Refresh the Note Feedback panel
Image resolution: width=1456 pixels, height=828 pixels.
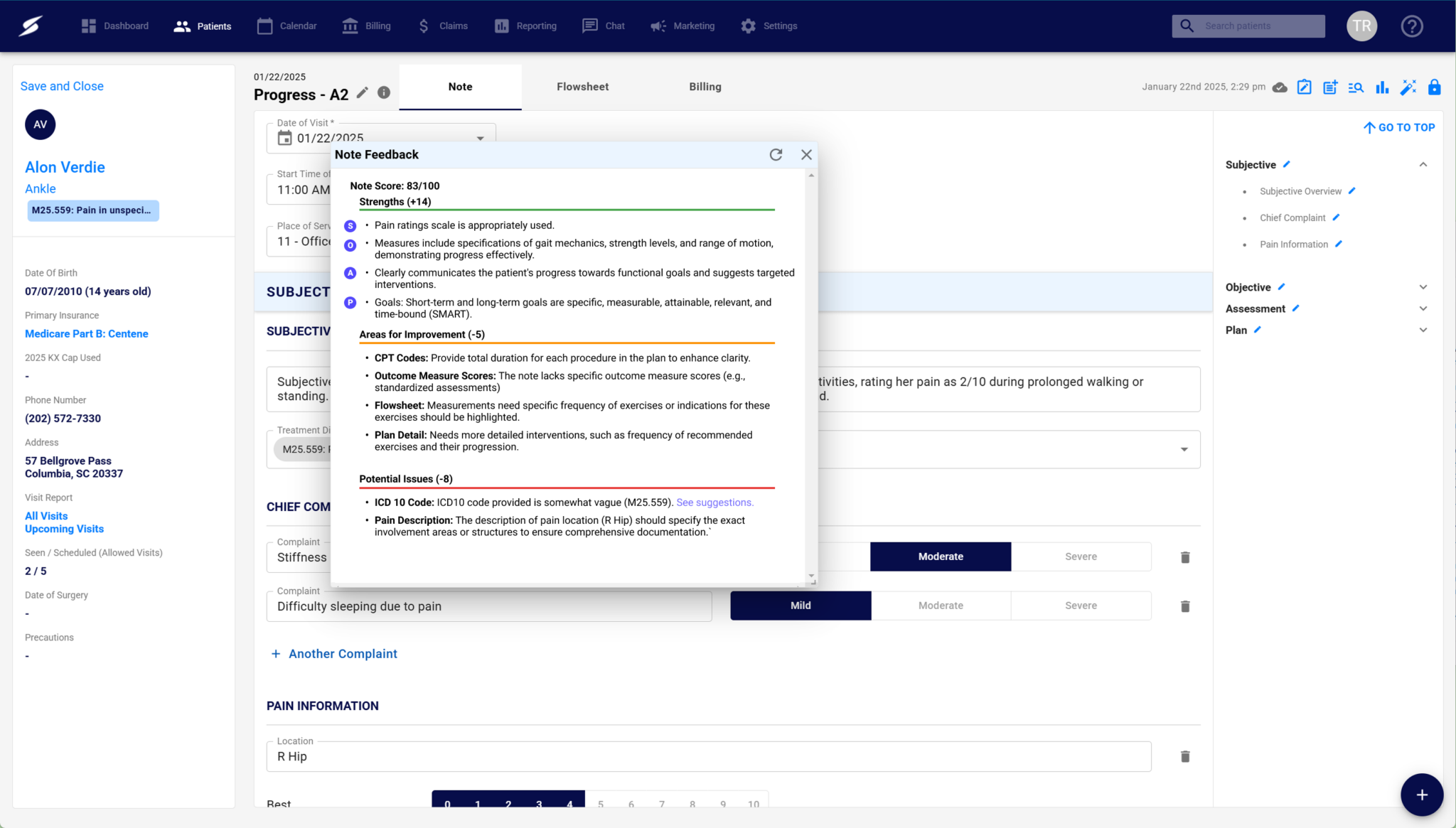point(776,155)
